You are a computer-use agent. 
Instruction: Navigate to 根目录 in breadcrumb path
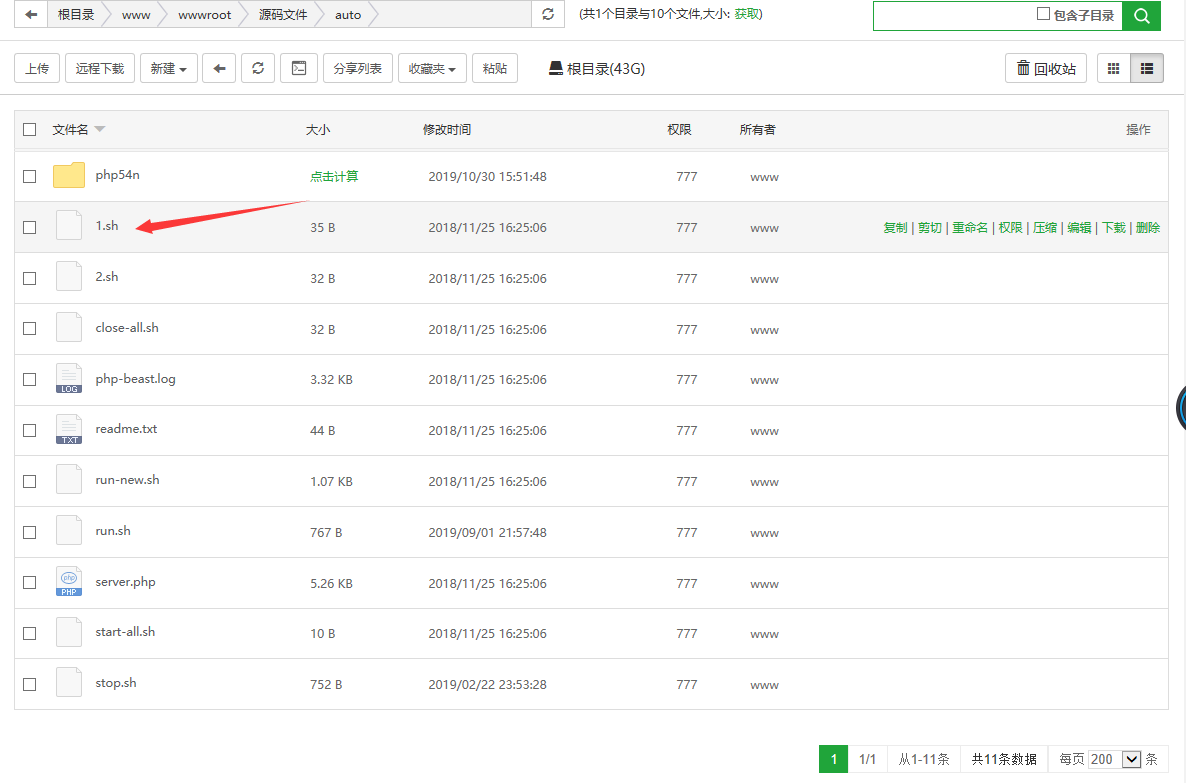pyautogui.click(x=75, y=15)
